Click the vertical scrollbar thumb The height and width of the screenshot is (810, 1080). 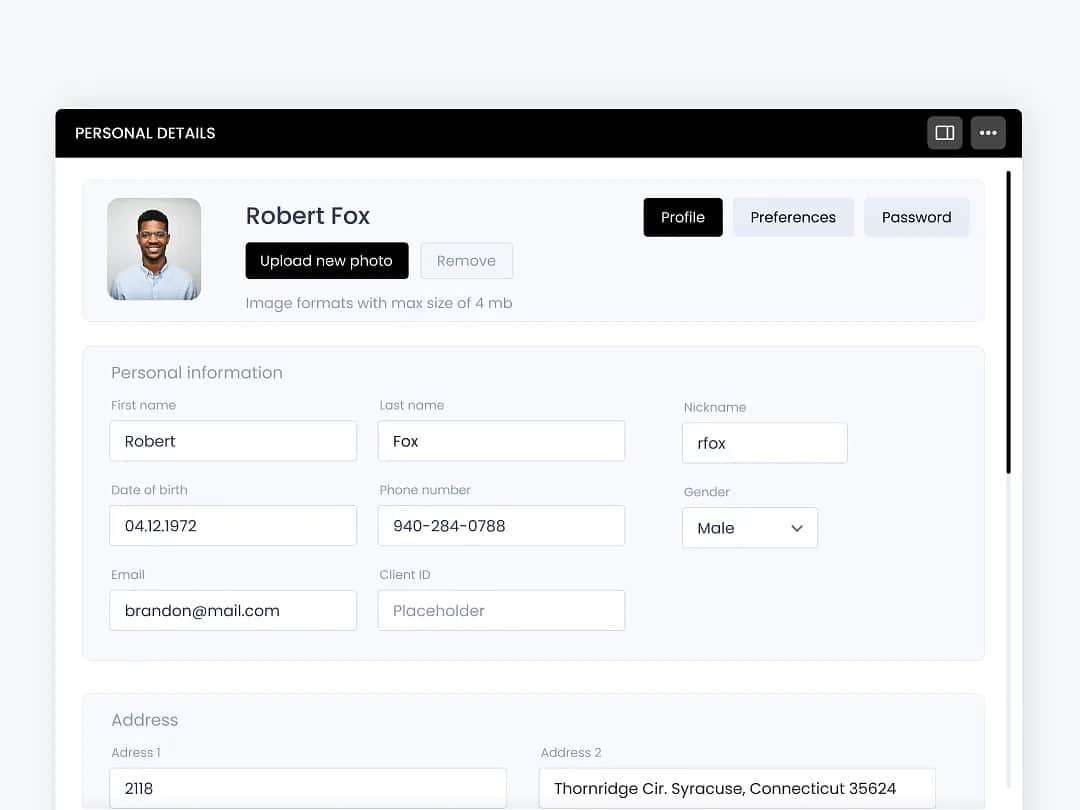click(x=1008, y=322)
